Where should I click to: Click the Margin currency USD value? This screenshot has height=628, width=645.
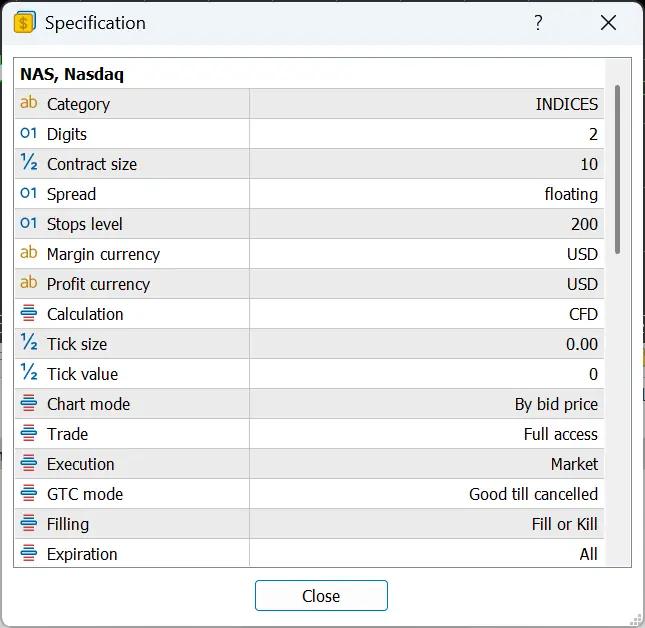click(x=582, y=255)
